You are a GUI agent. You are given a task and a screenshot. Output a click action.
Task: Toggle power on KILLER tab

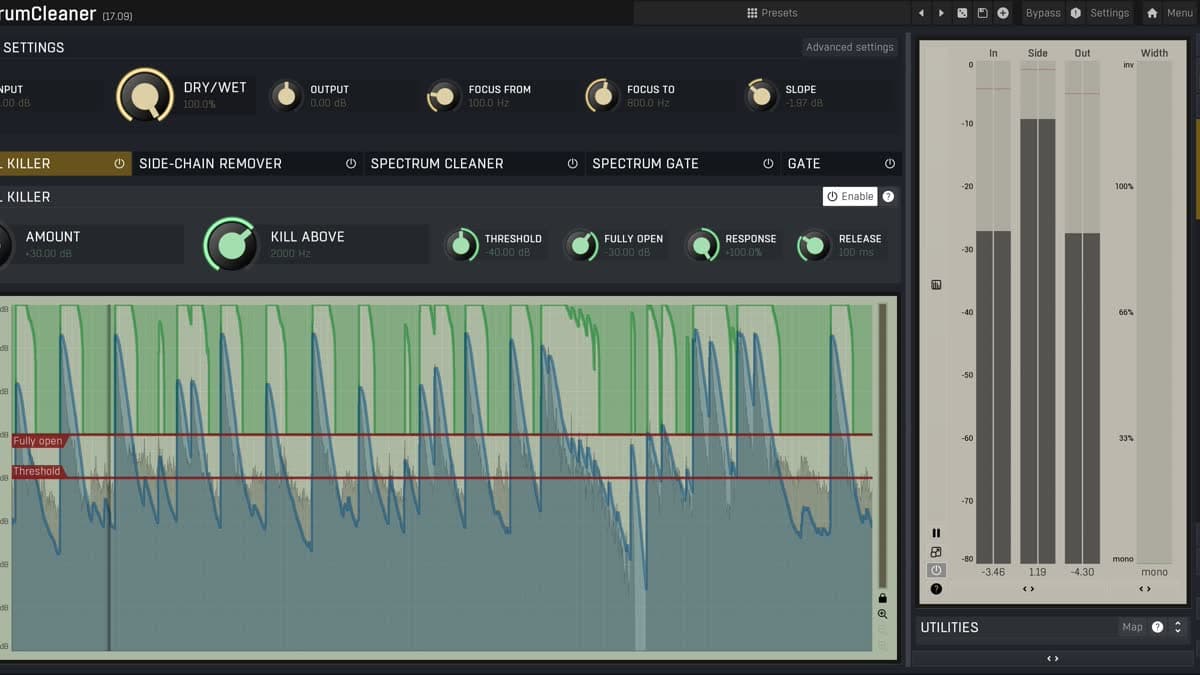119,163
